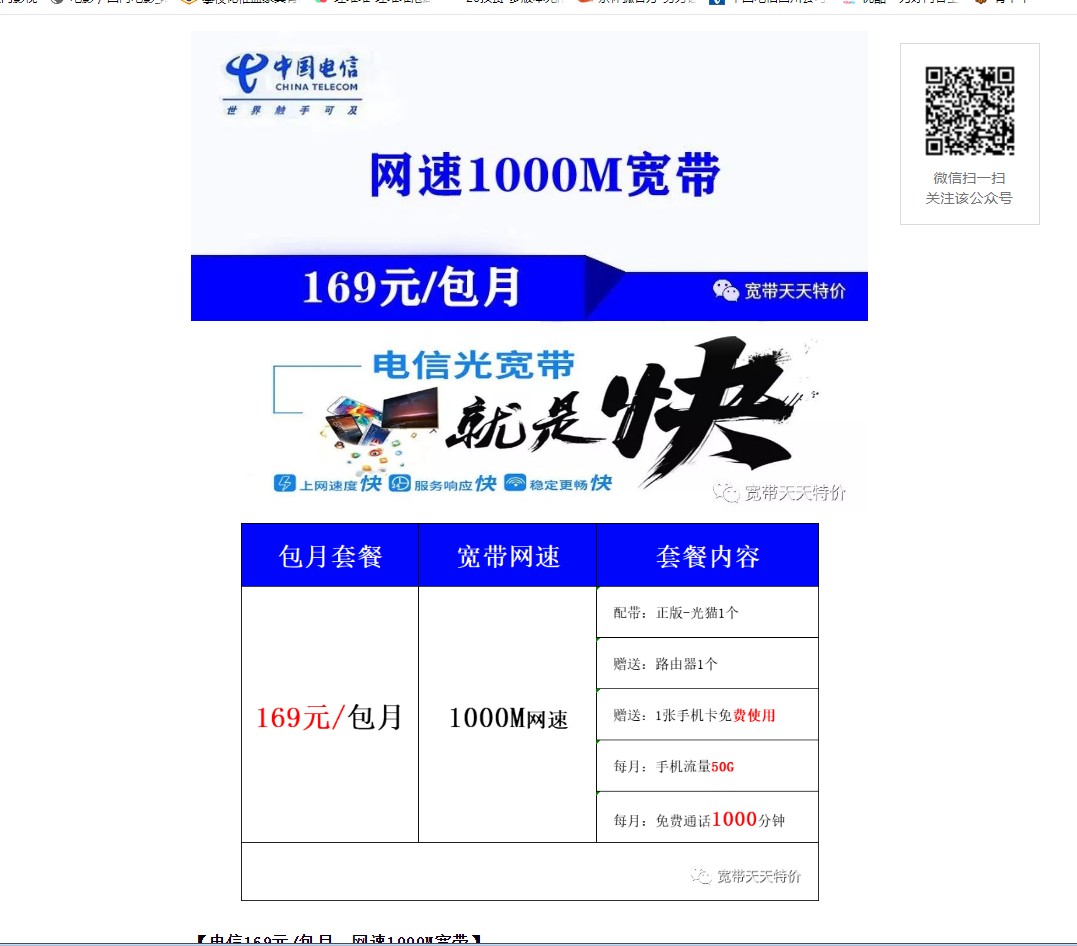This screenshot has height=946, width=1077.
Task: Click the 套餐内容 table header
Action: [x=708, y=556]
